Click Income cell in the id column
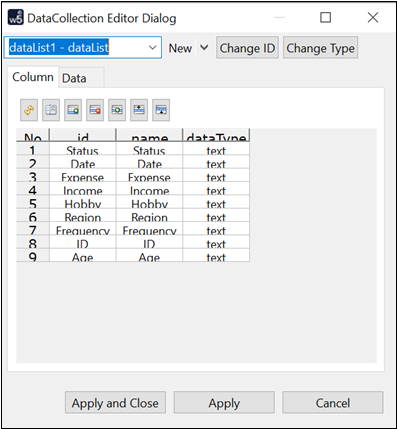397x429 pixels. click(83, 189)
